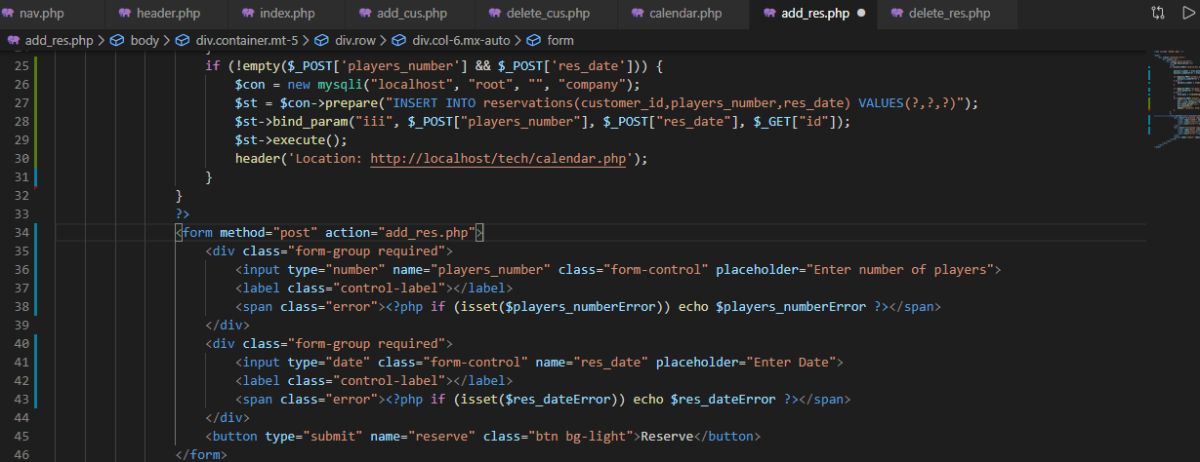The height and width of the screenshot is (462, 1200).
Task: Expand the form breadcrumb segment
Action: (551, 40)
